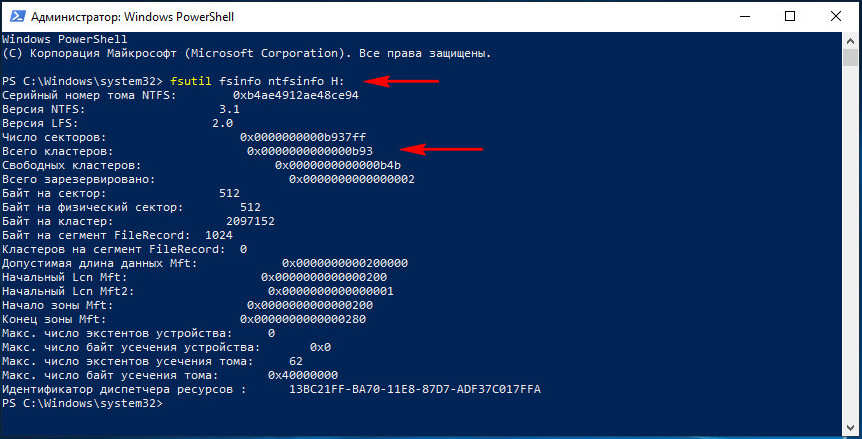Click the scrollbar up arrow
The image size is (862, 439).
point(849,40)
